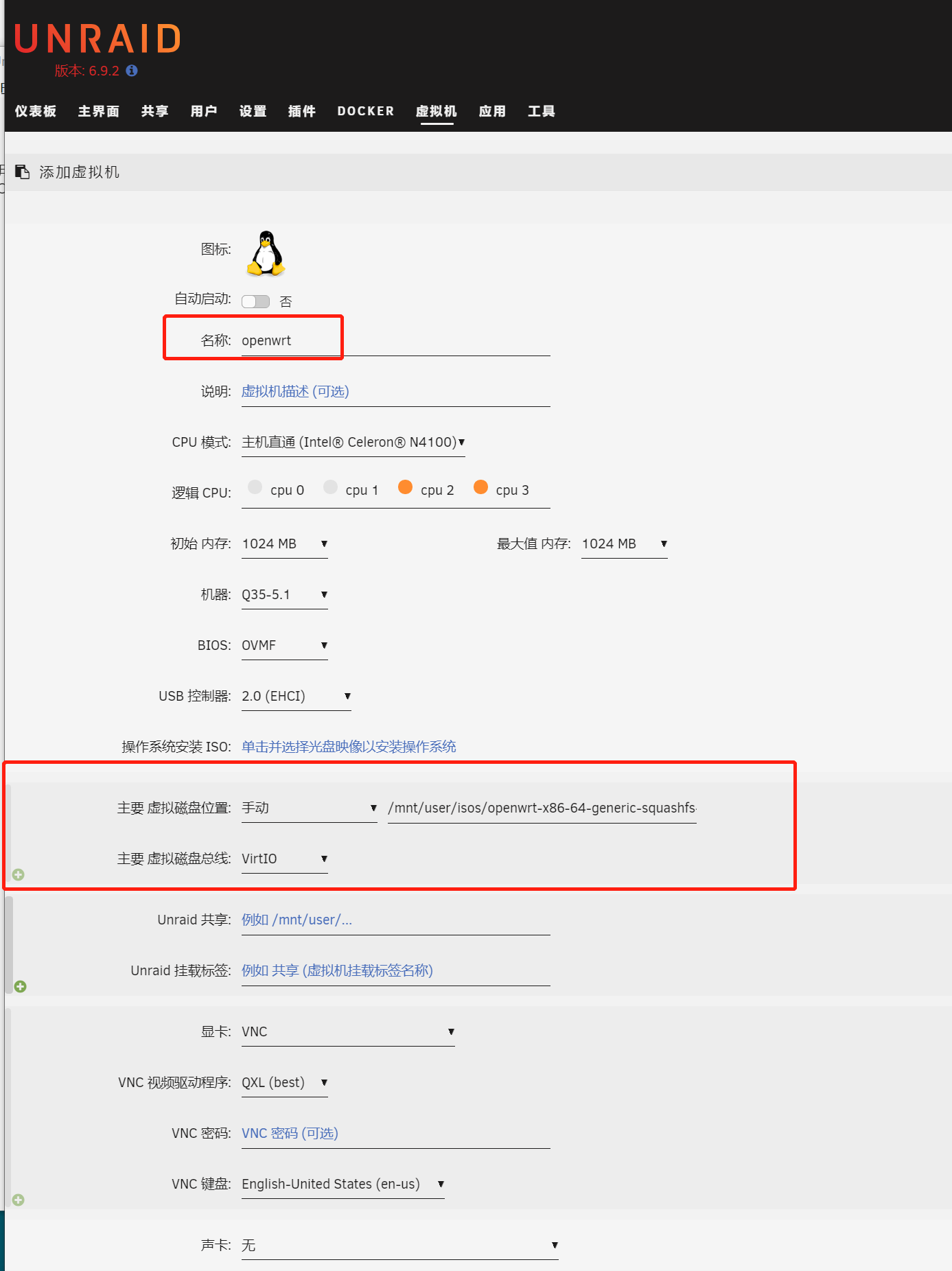The width and height of the screenshot is (952, 1271).
Task: Deselect logical cpu 2
Action: click(406, 487)
